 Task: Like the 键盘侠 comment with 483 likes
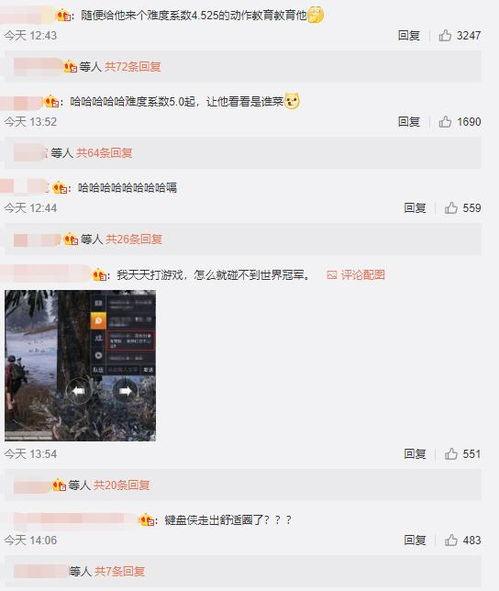(451, 540)
